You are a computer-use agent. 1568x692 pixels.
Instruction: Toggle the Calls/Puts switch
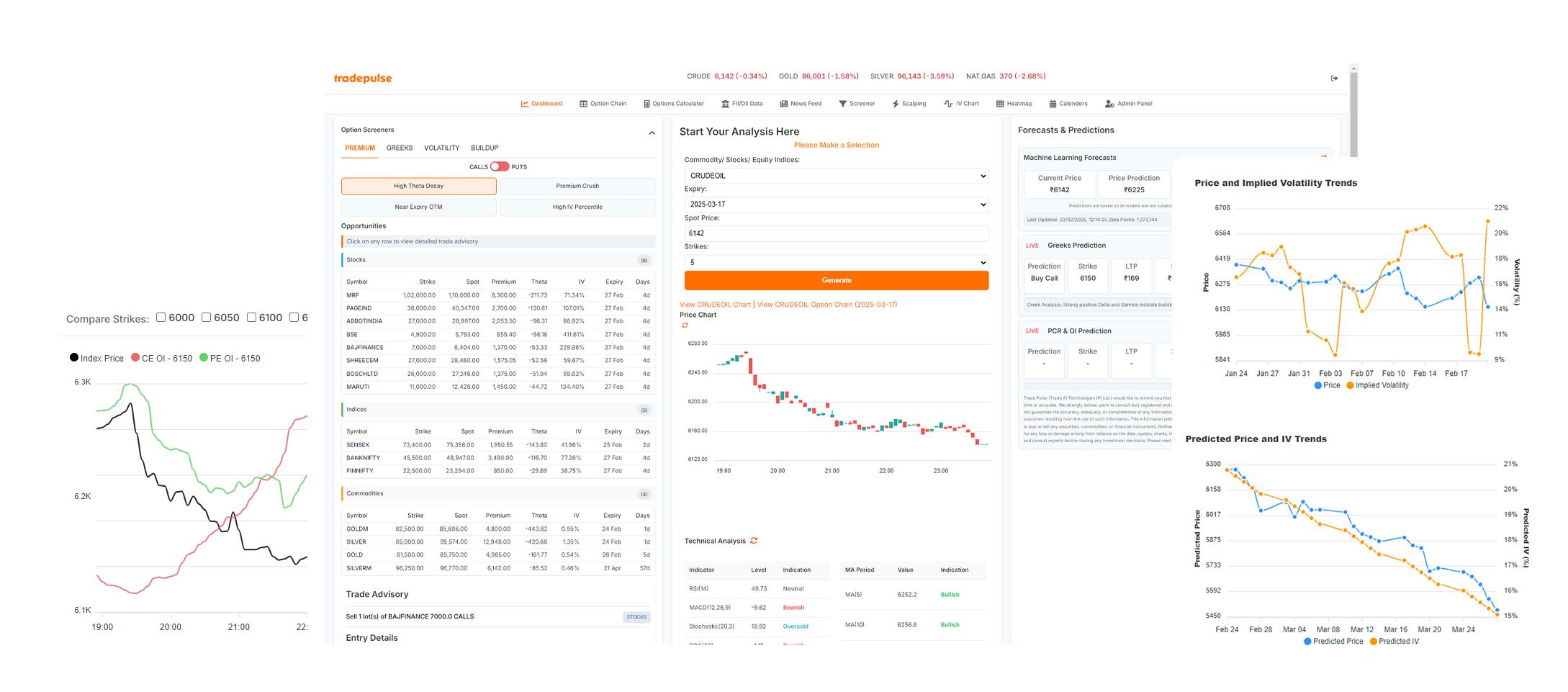(x=499, y=166)
